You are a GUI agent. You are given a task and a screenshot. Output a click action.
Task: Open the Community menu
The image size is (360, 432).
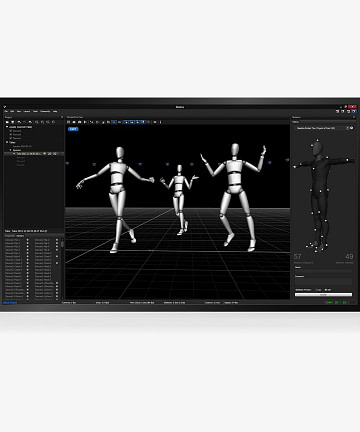[x=45, y=111]
